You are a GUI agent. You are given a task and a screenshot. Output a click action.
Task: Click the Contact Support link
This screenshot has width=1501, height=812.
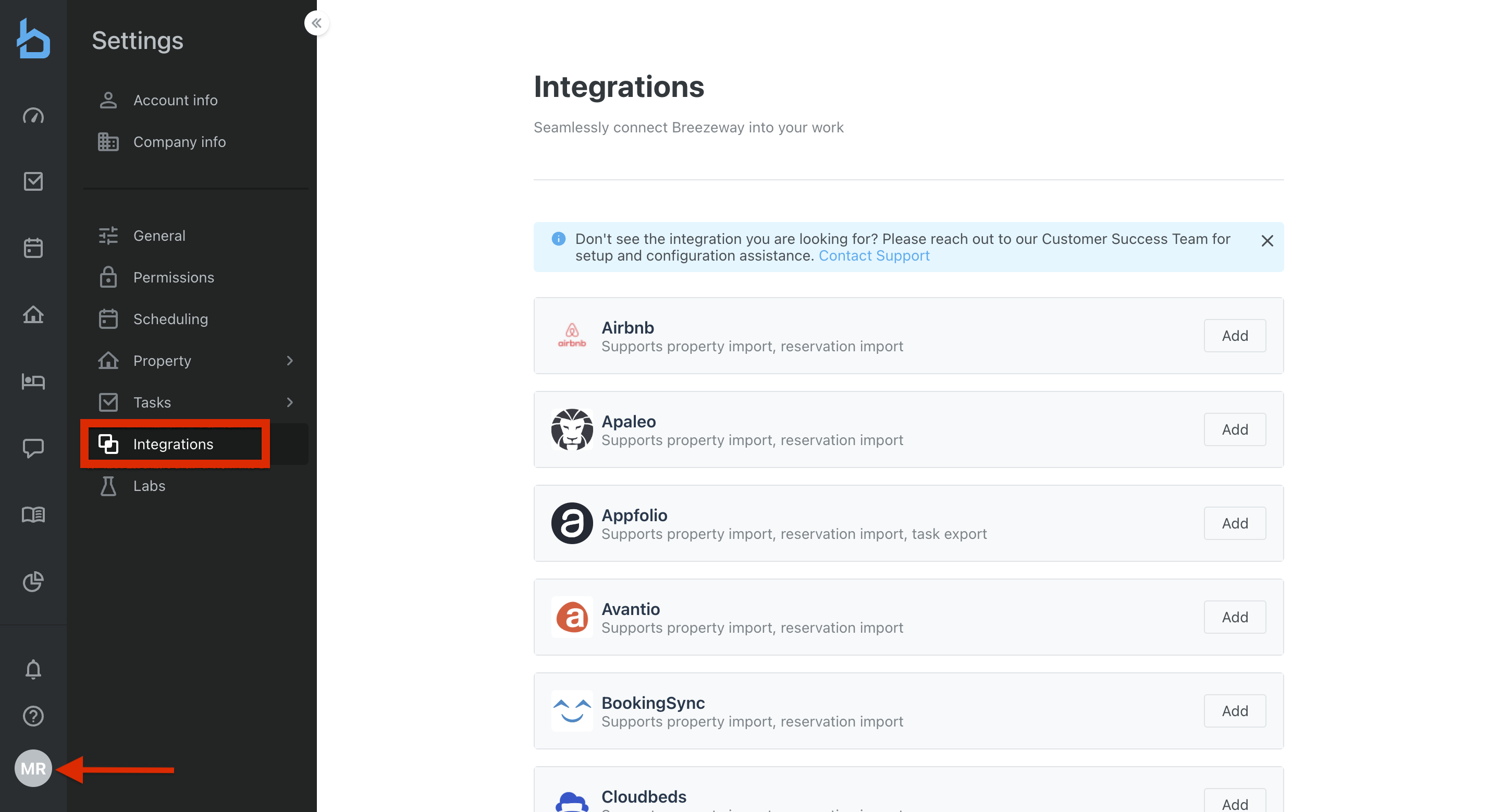(x=873, y=256)
